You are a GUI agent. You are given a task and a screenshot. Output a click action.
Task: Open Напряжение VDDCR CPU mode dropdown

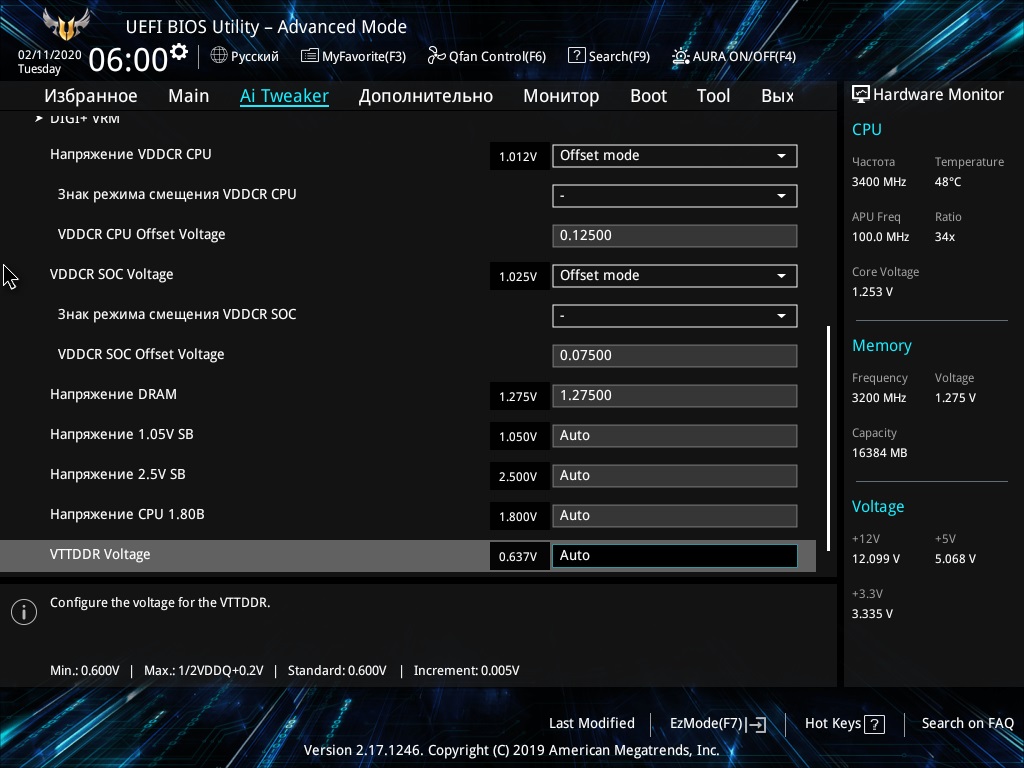675,155
